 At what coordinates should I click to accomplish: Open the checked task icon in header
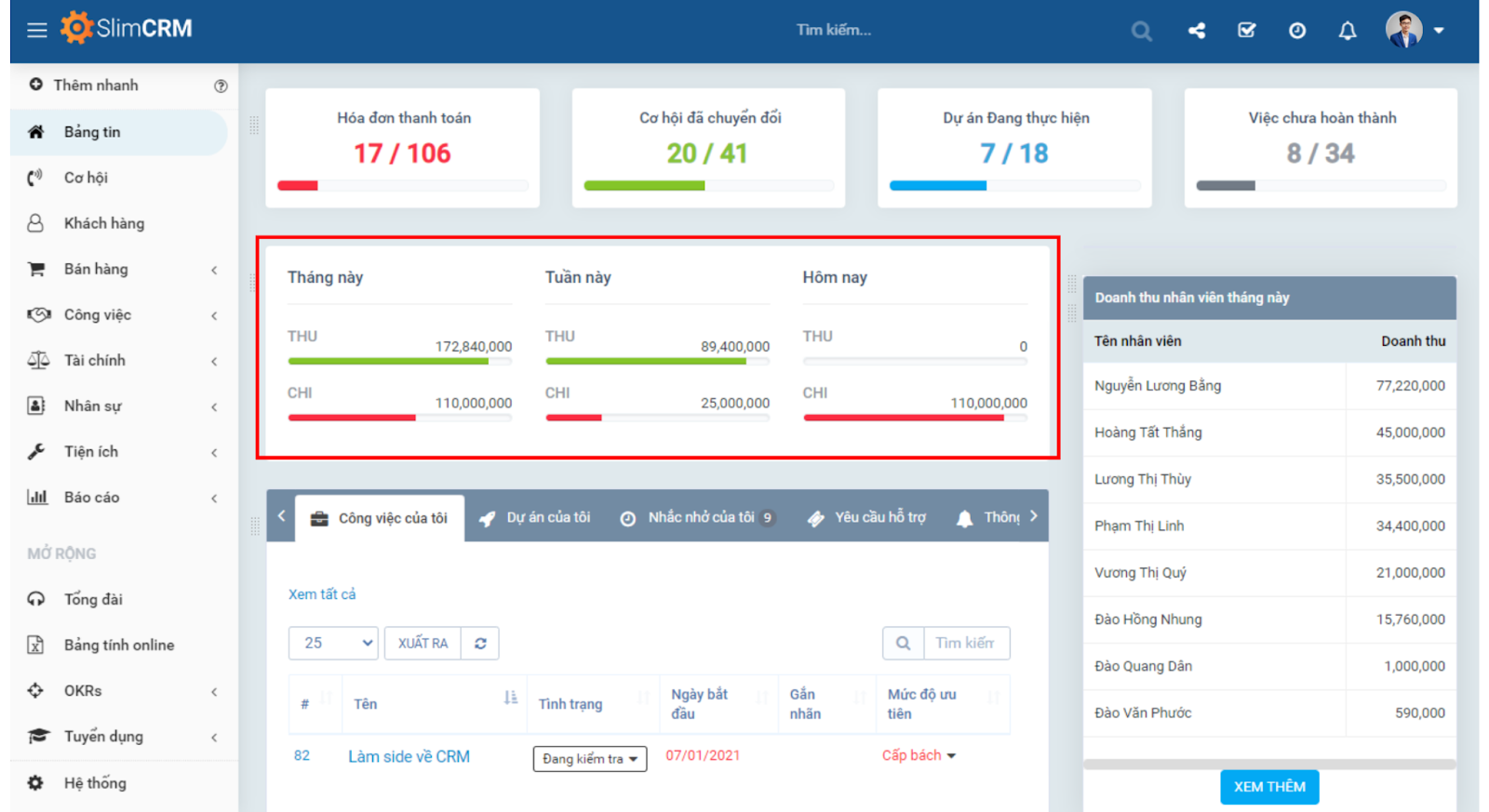click(1247, 31)
